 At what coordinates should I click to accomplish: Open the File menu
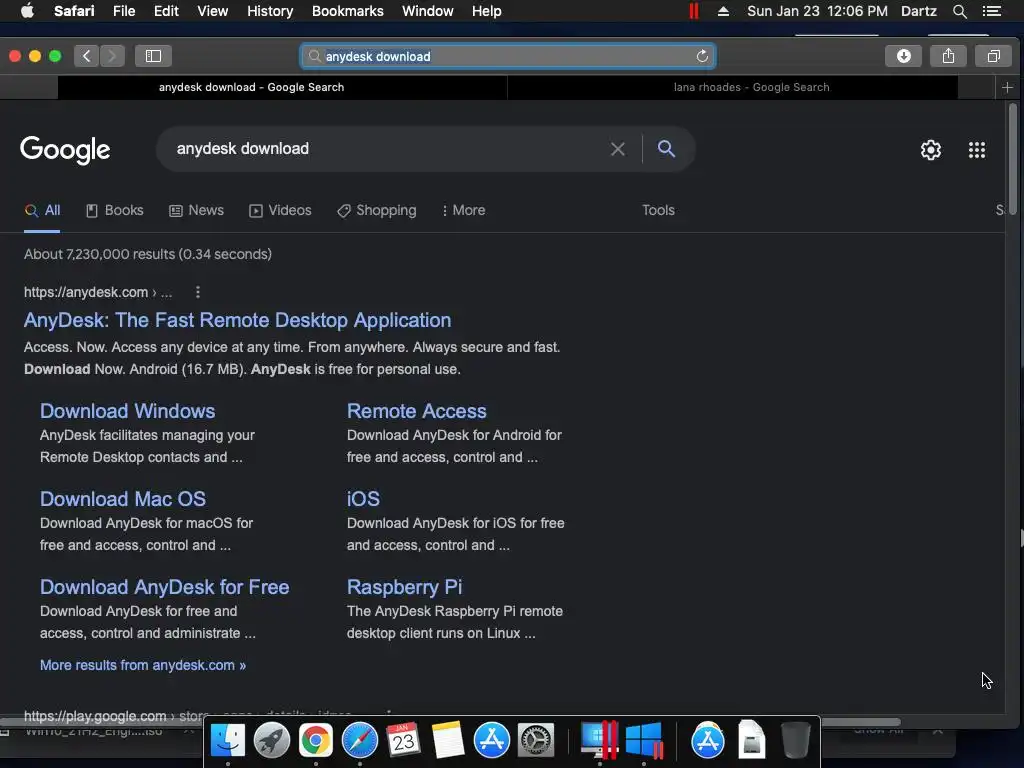pyautogui.click(x=124, y=11)
